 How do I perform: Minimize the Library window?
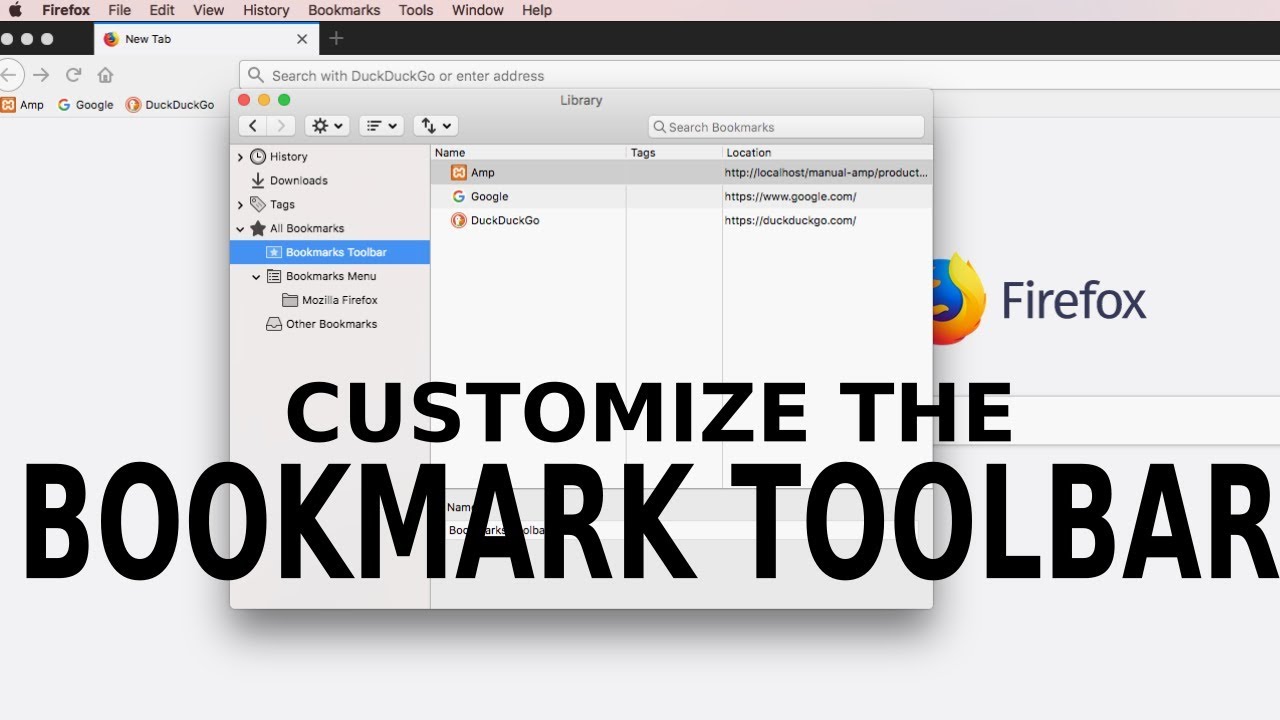click(264, 100)
